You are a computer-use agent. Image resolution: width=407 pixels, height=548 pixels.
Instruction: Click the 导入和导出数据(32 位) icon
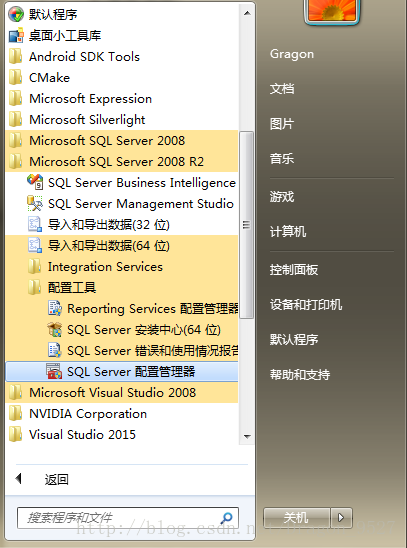coord(35,224)
